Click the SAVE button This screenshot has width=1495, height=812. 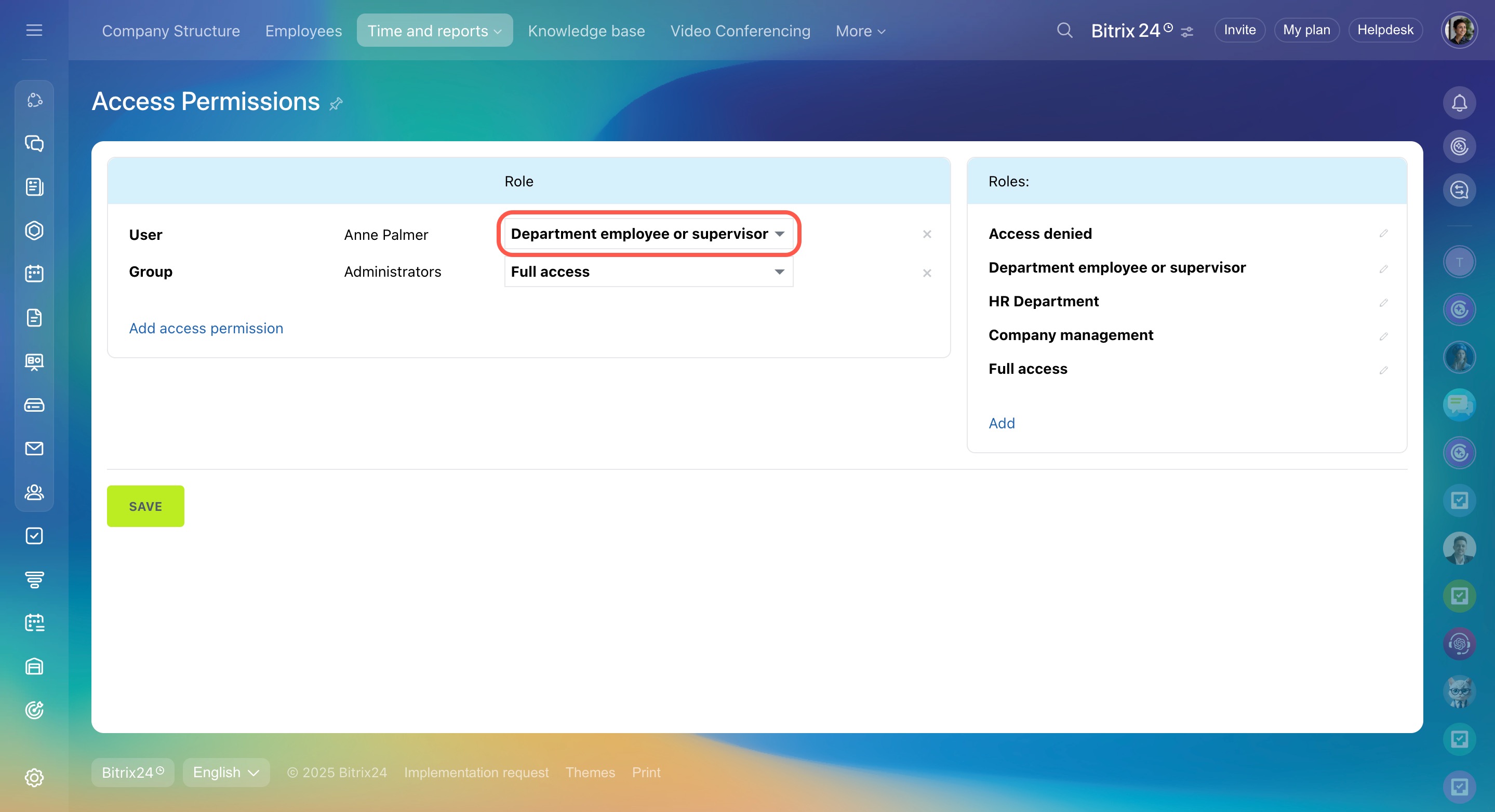(145, 506)
